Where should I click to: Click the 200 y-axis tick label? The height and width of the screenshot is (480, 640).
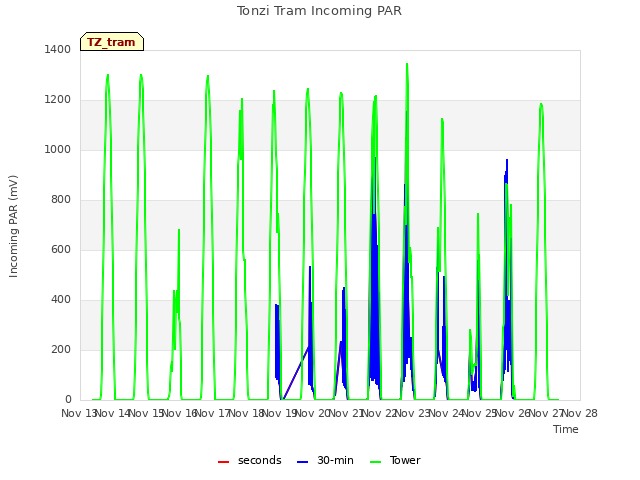(x=61, y=349)
